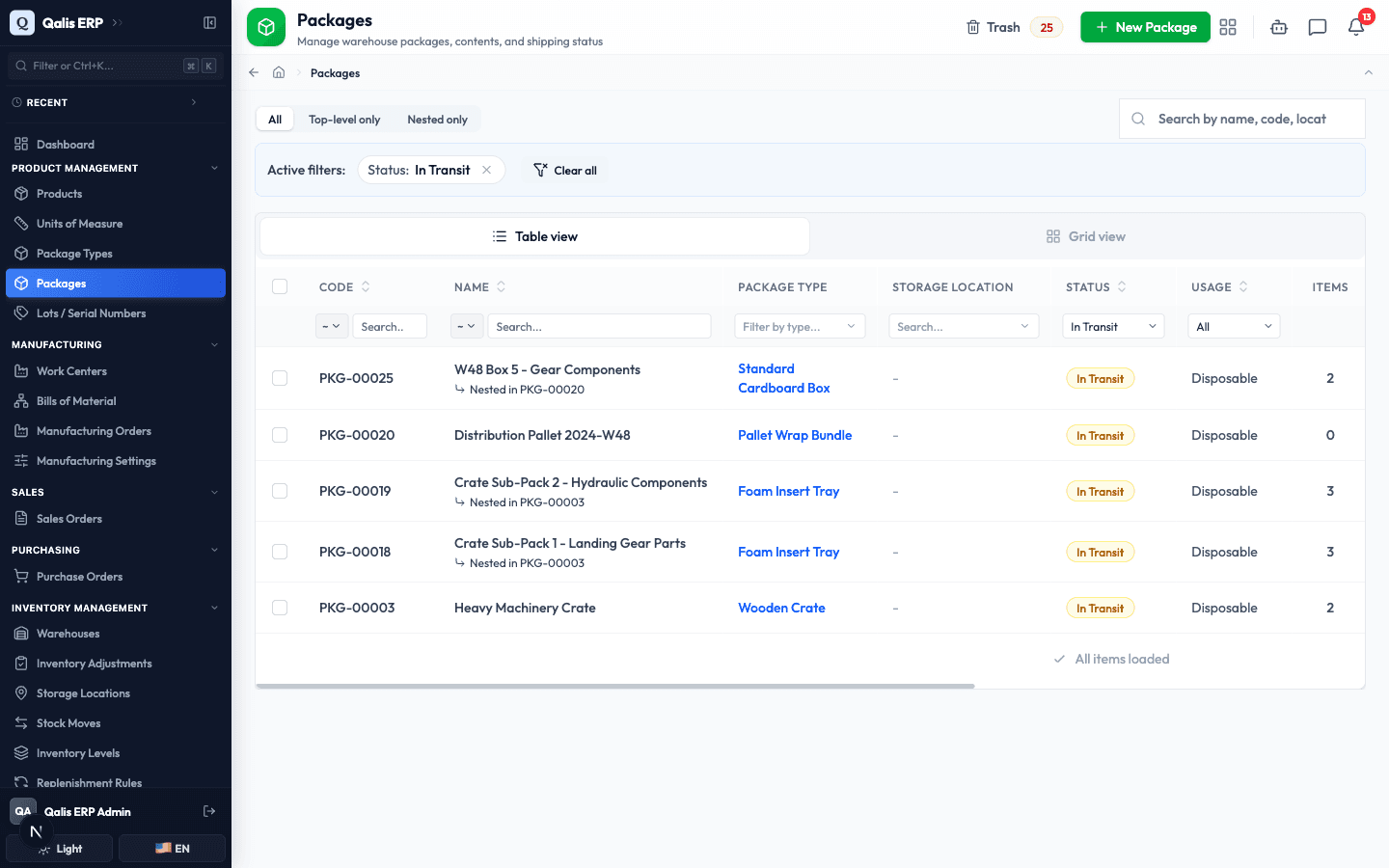Click the Clear all filters button

coord(565,170)
